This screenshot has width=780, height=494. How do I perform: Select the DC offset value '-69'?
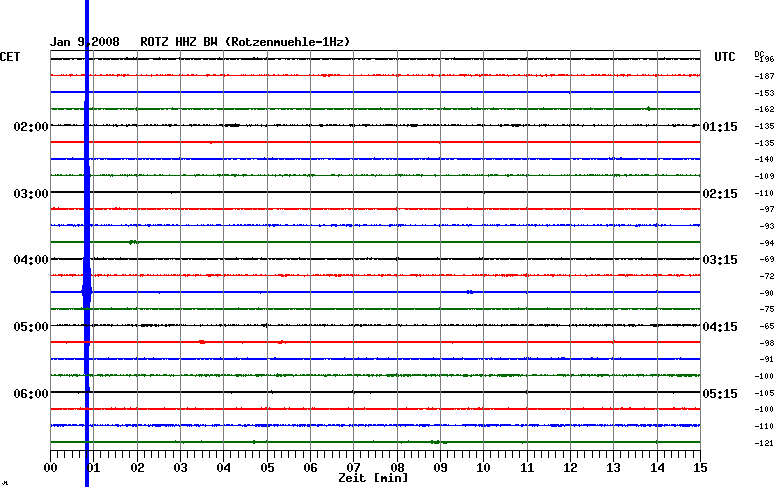766,259
